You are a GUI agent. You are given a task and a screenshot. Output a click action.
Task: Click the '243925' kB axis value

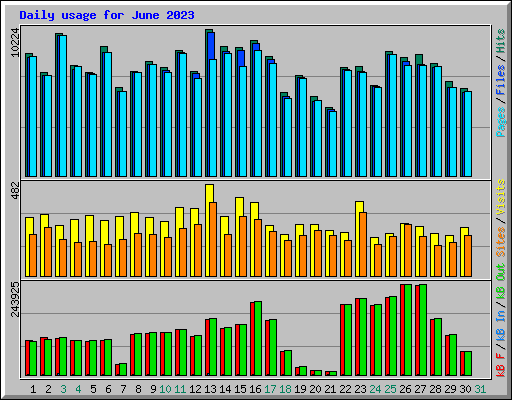(15, 299)
